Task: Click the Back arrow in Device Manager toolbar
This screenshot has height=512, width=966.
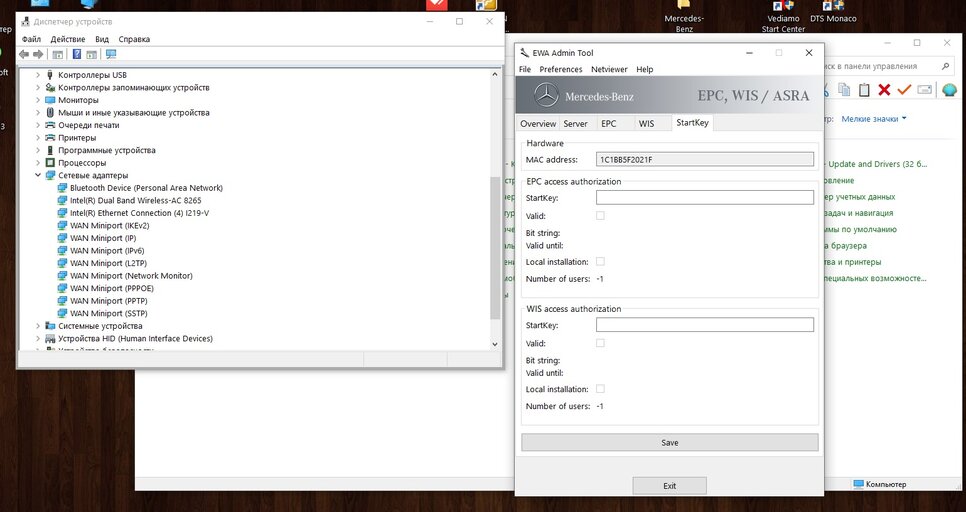Action: click(x=24, y=54)
